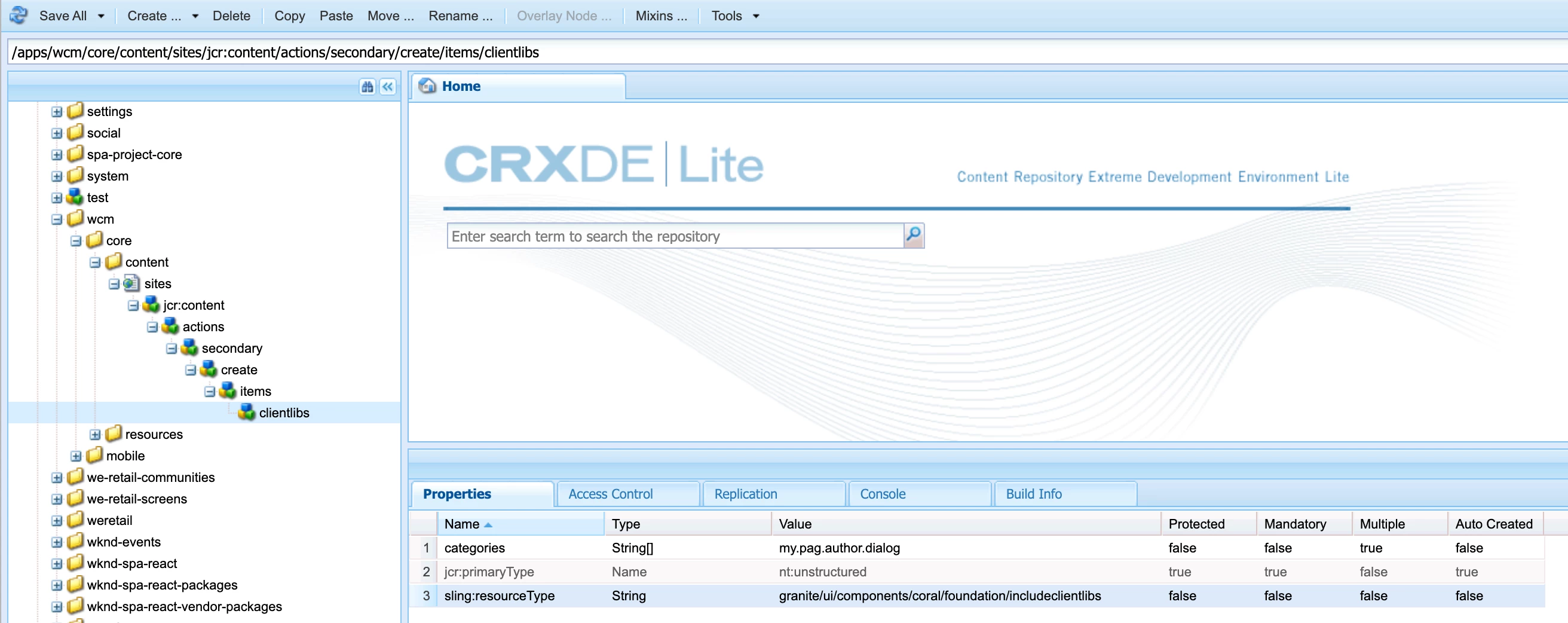Click the clientlibs node cubes icon
The width and height of the screenshot is (1568, 623).
[247, 413]
